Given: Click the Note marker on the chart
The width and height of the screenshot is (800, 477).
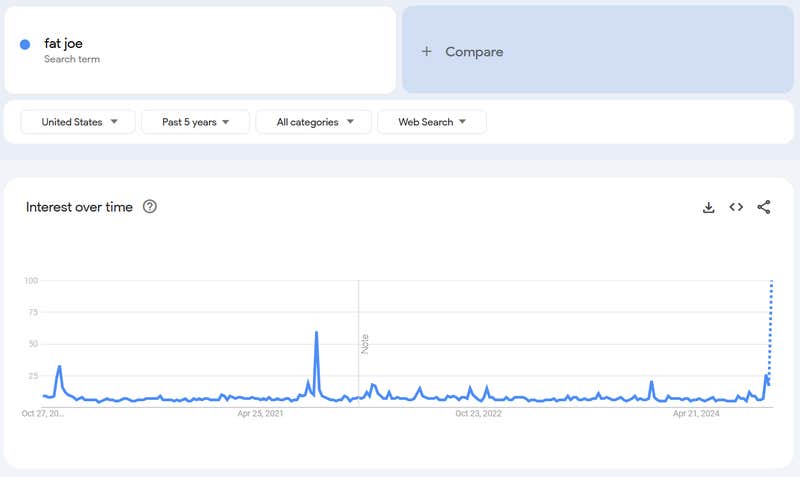Looking at the screenshot, I should click(365, 343).
